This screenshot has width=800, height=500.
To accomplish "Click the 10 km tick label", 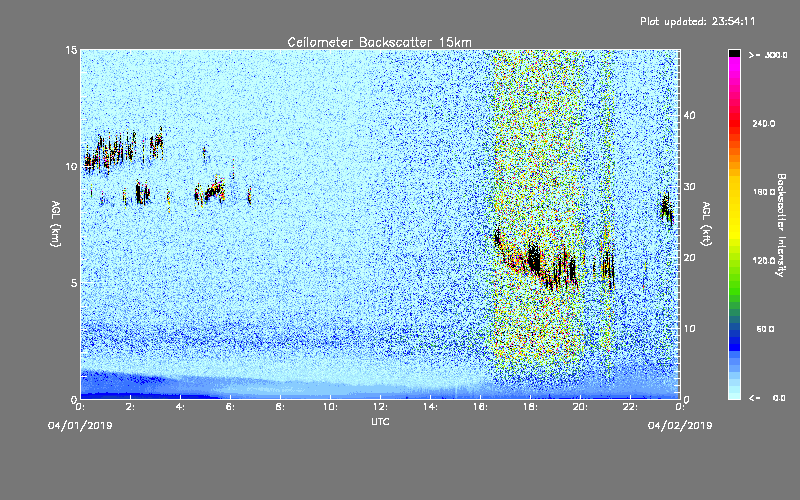I will (x=71, y=166).
